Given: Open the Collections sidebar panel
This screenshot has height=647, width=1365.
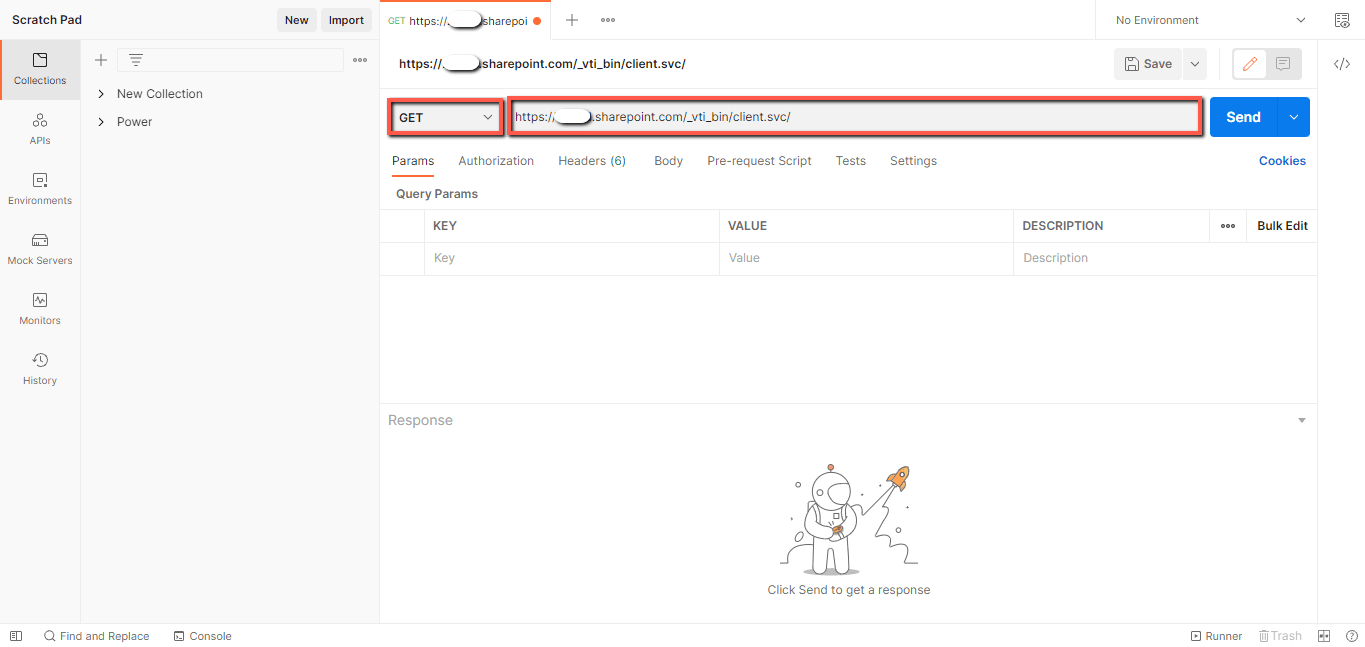Looking at the screenshot, I should click(x=40, y=69).
